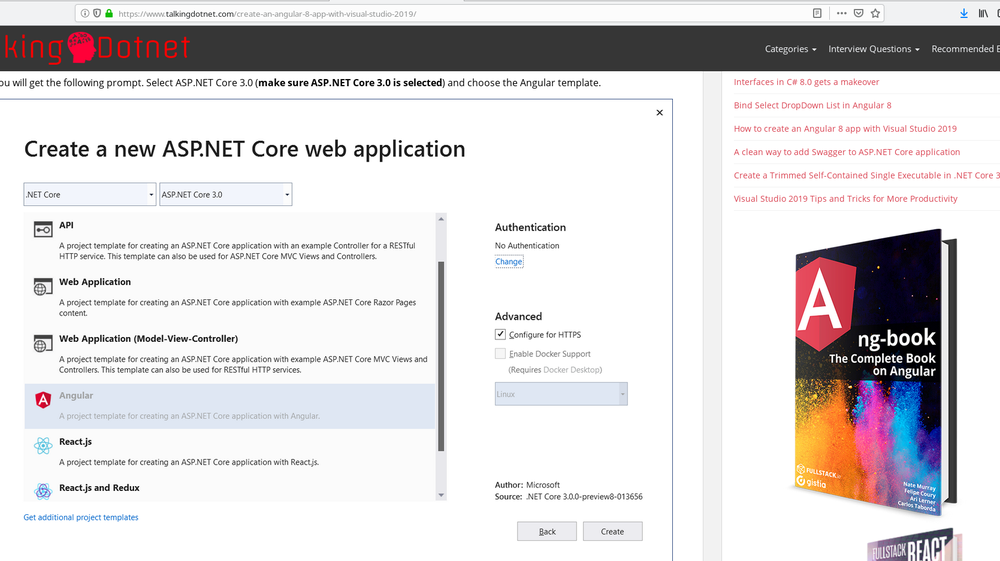Click the Angular shield logo icon
Image resolution: width=1000 pixels, height=561 pixels.
tap(43, 400)
